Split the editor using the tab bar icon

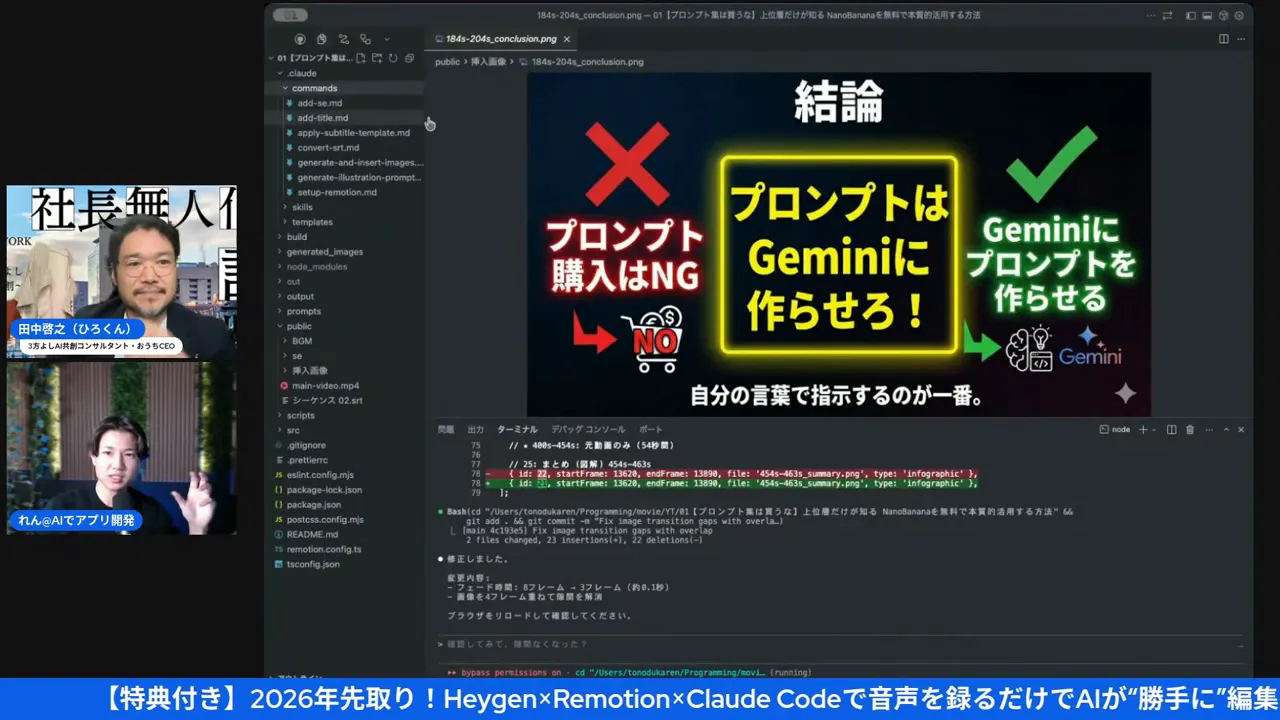pos(1223,38)
